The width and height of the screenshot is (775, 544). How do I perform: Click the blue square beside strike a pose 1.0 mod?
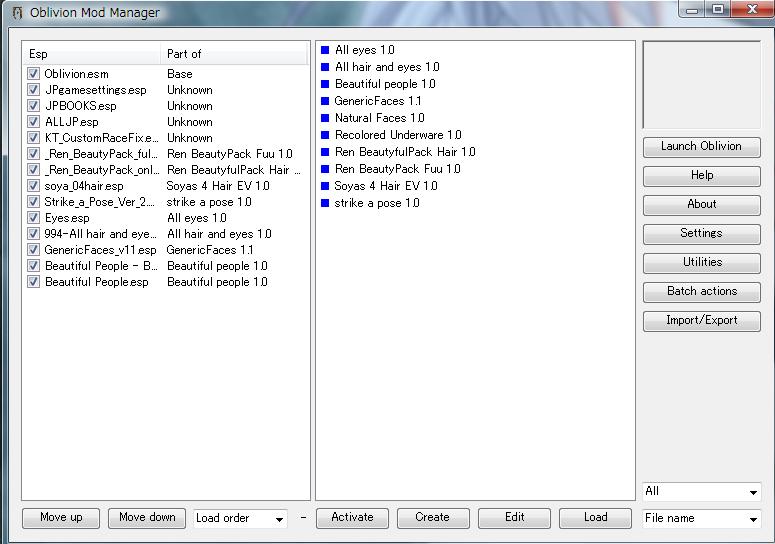[x=325, y=203]
